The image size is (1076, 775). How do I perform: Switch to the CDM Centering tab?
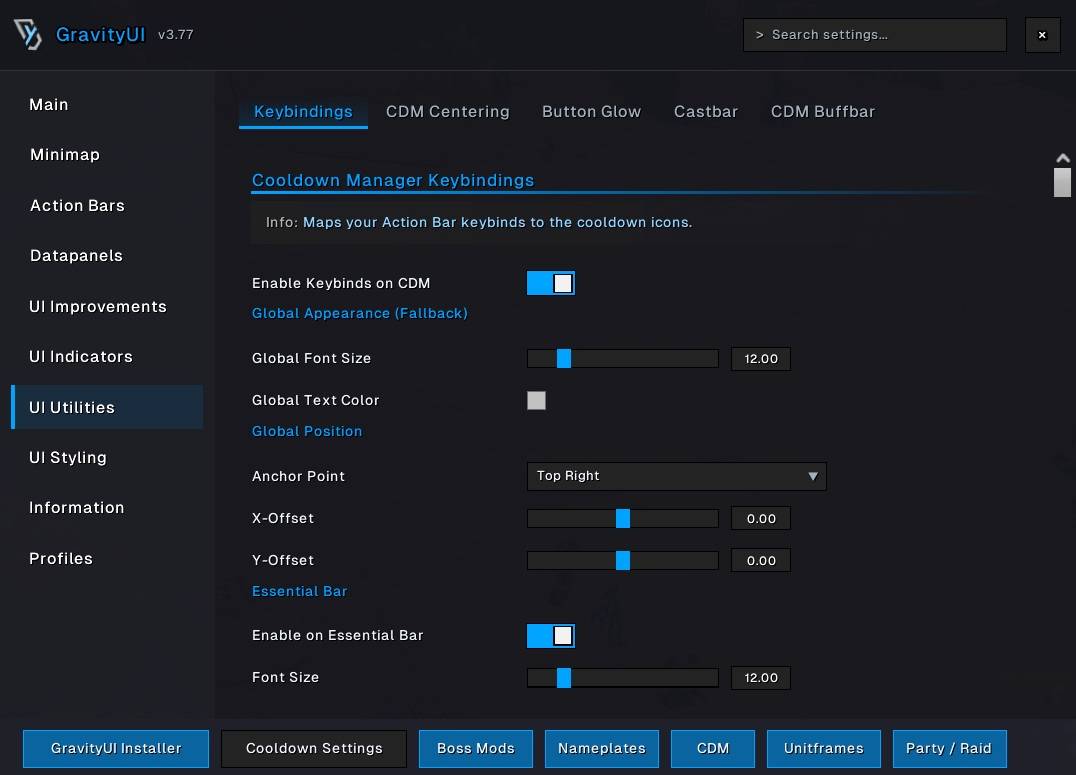point(447,112)
